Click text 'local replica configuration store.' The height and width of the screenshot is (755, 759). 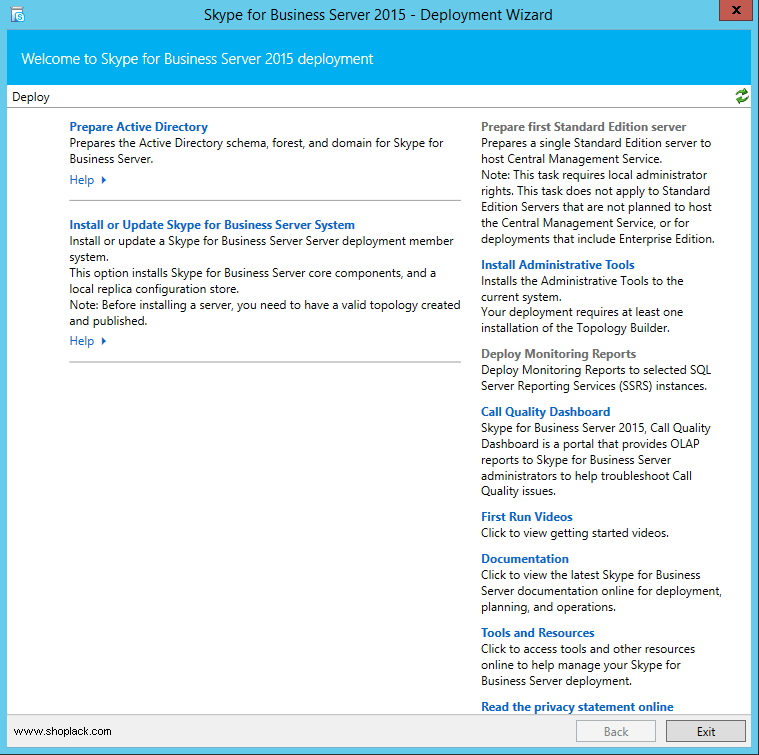[x=154, y=289]
